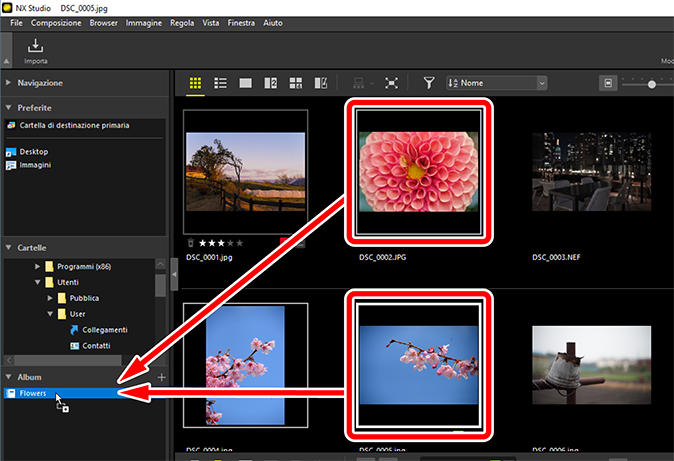
Task: Expand the Pubblica folder
Action: 50,298
